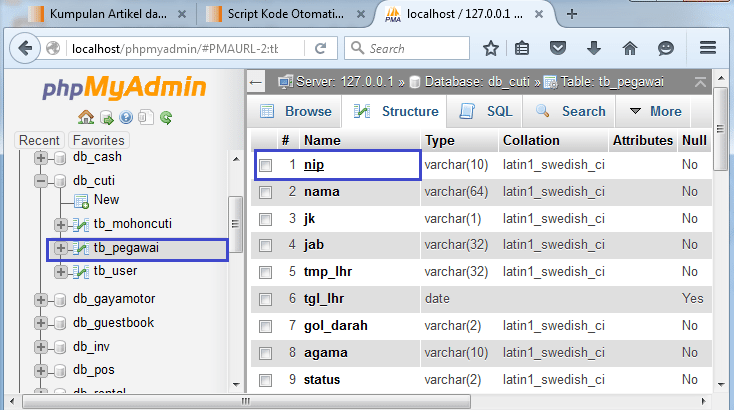Show the Favorites tables list

(x=99, y=140)
